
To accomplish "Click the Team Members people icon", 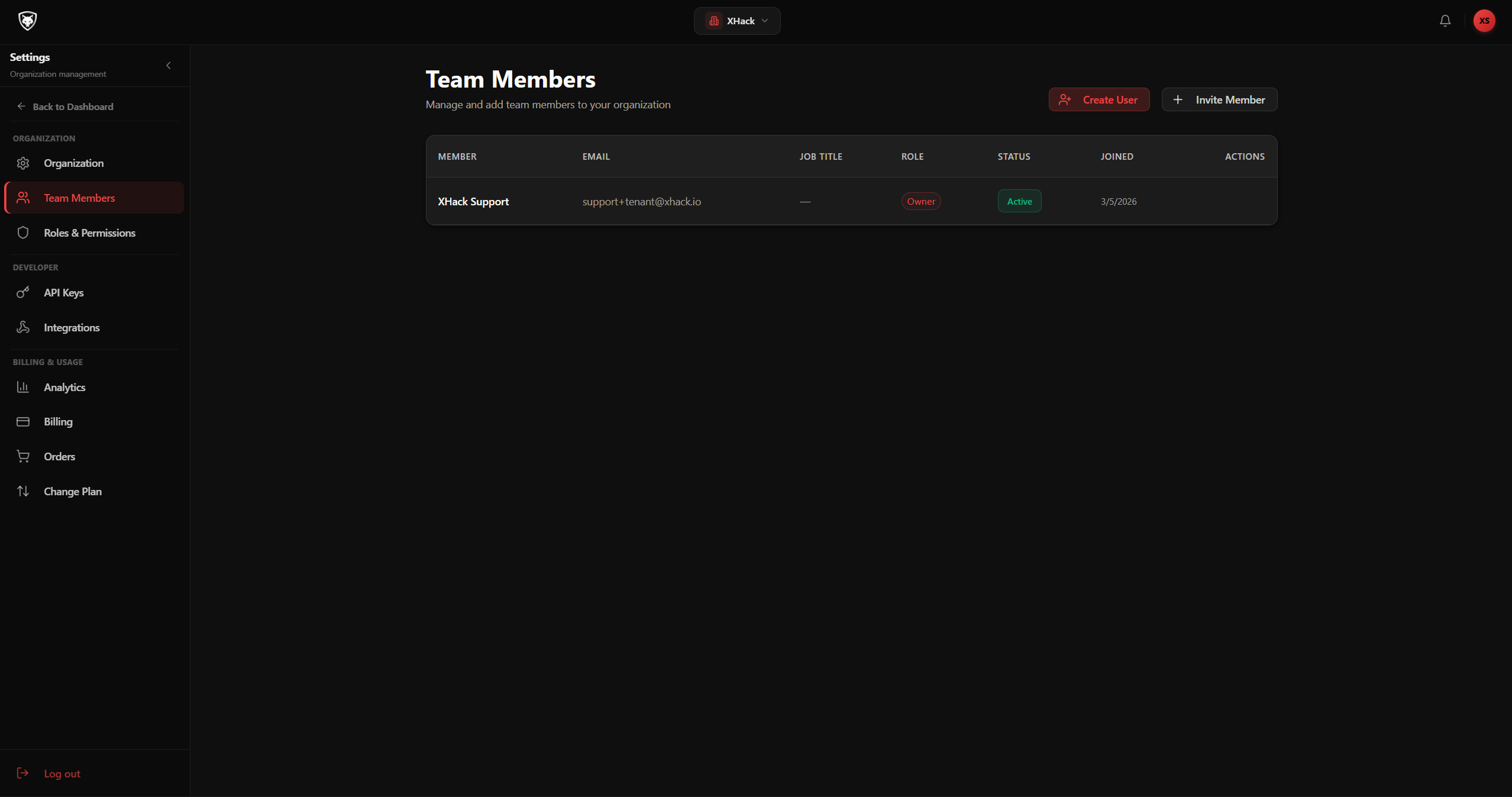I will coord(23,198).
